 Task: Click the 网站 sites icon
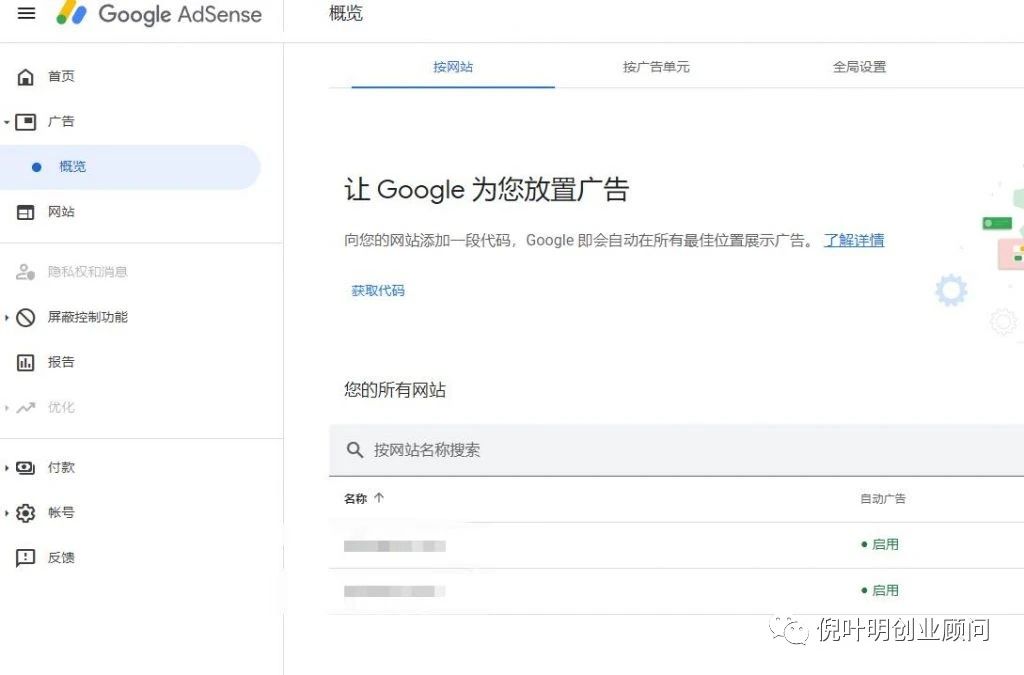click(x=26, y=212)
